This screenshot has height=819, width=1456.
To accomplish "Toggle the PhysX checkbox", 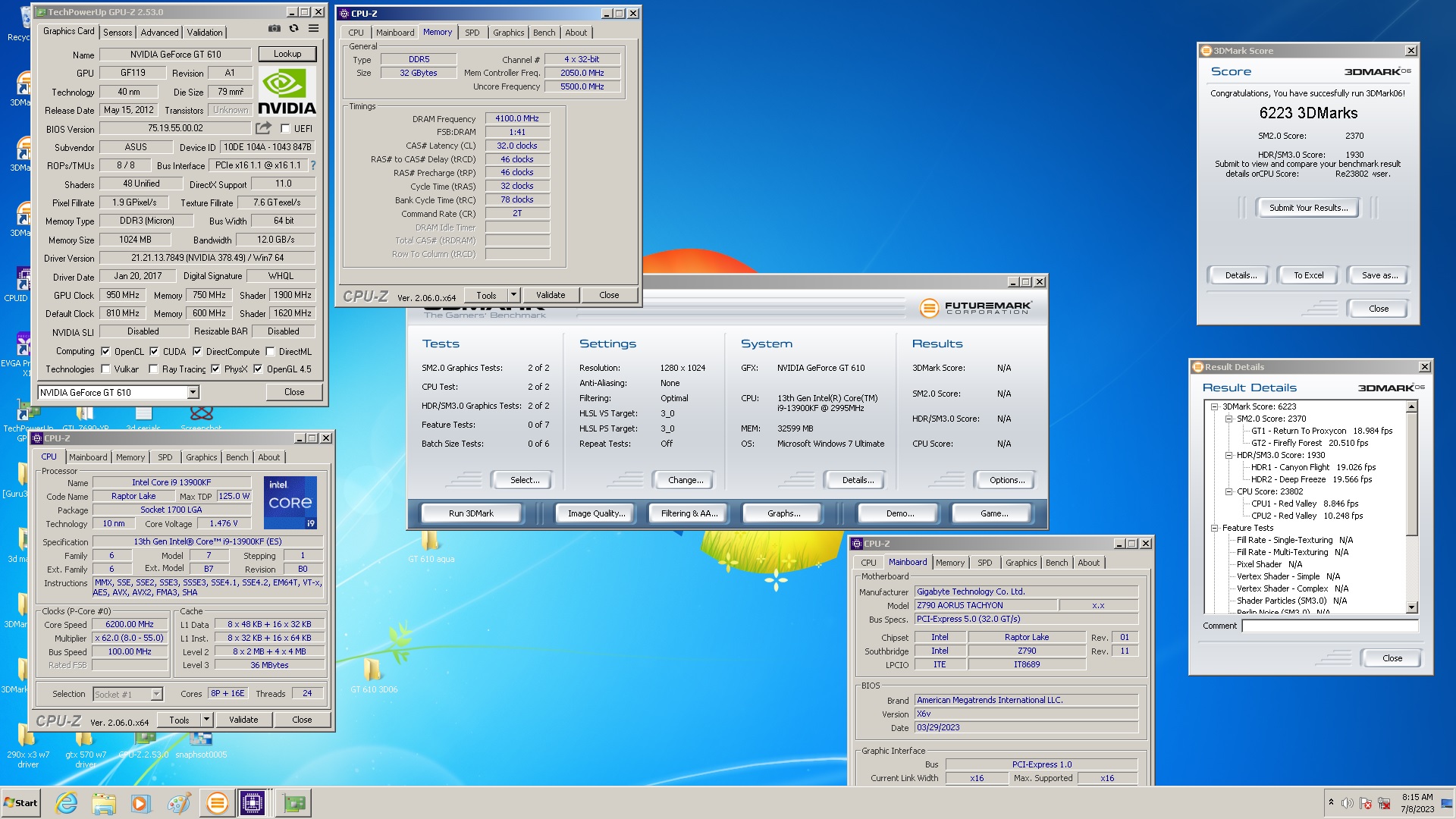I will click(215, 369).
